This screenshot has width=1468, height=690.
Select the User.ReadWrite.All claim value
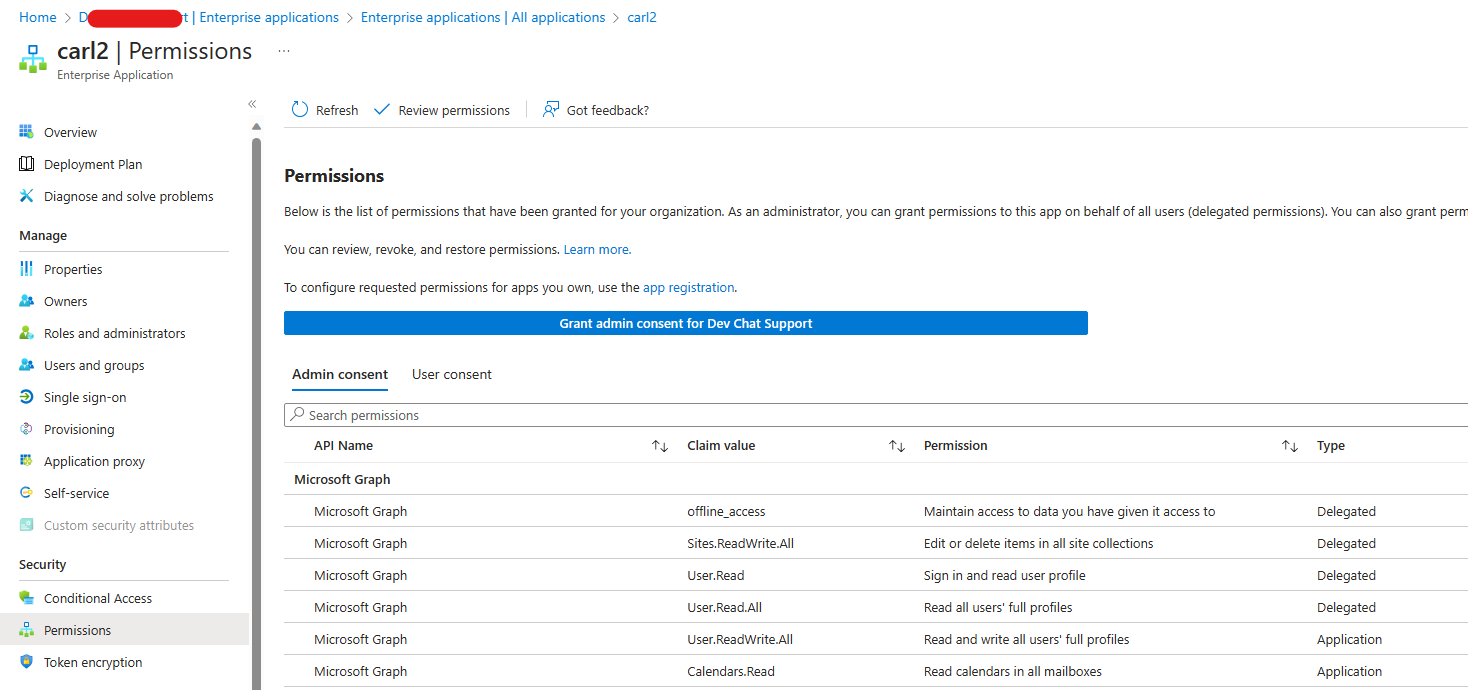740,639
